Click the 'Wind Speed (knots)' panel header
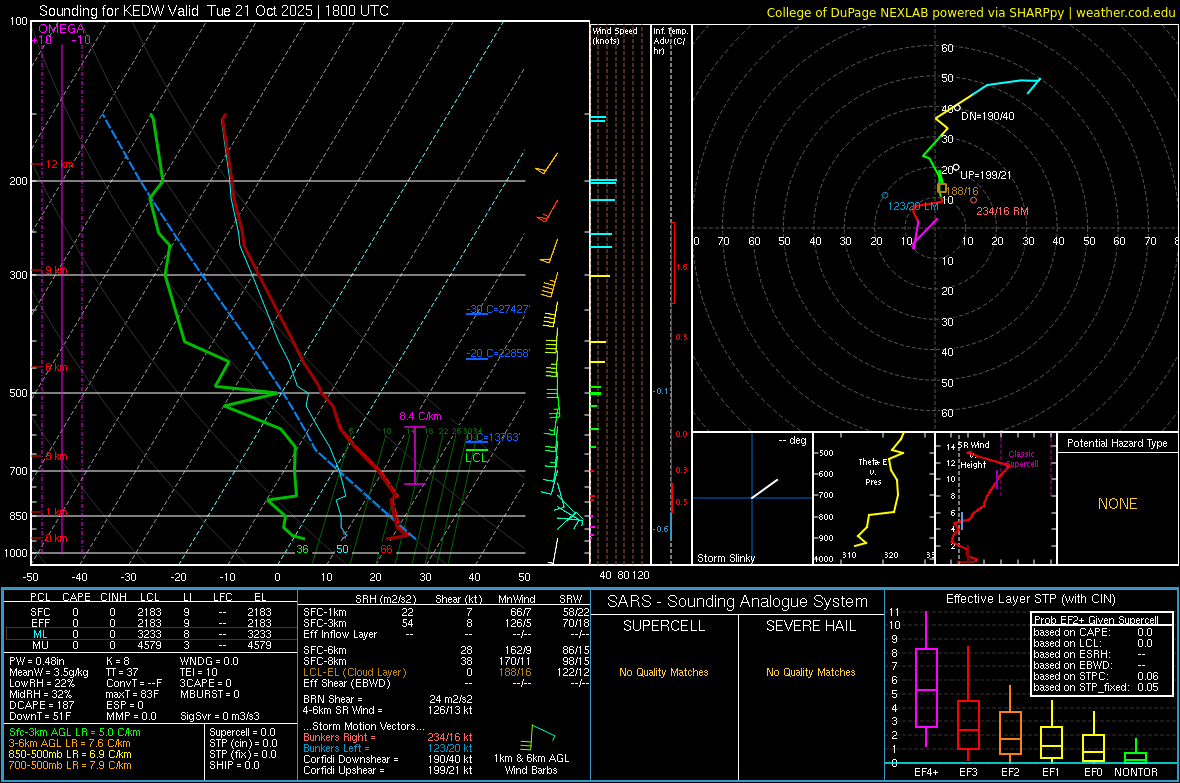 (615, 35)
